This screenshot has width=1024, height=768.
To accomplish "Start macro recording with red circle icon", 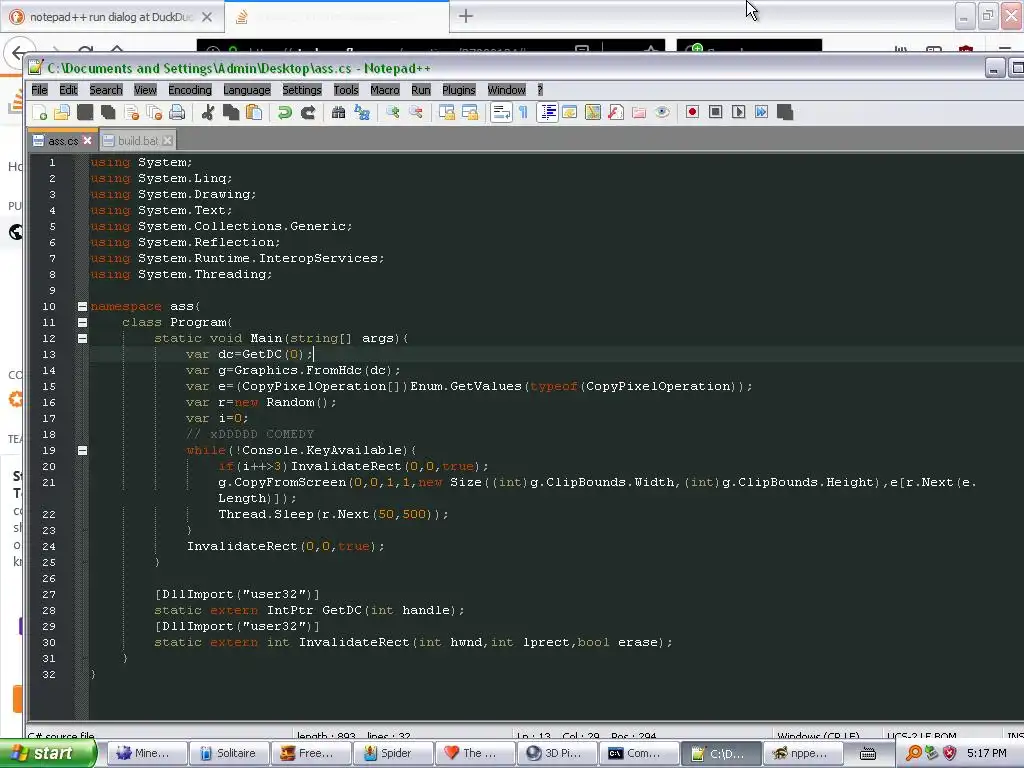I will click(692, 112).
